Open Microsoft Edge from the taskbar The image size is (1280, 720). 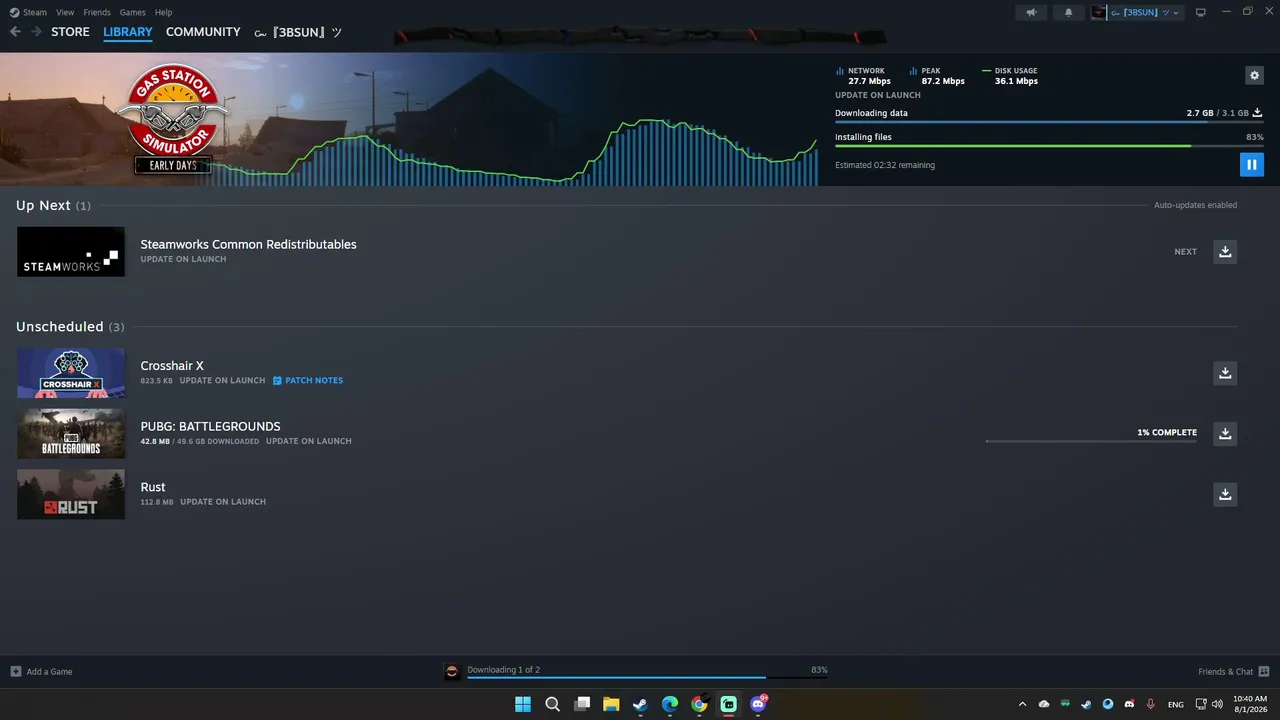670,704
